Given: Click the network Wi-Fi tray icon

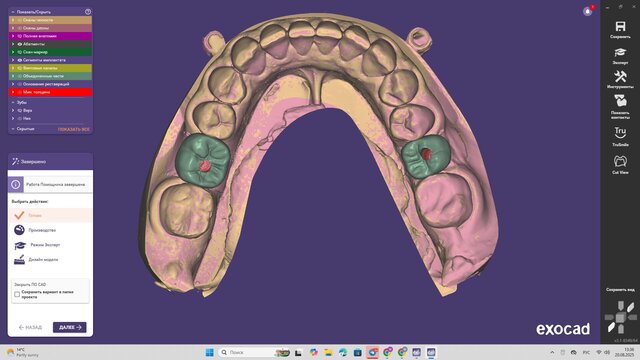Looking at the screenshot, I should pos(599,352).
